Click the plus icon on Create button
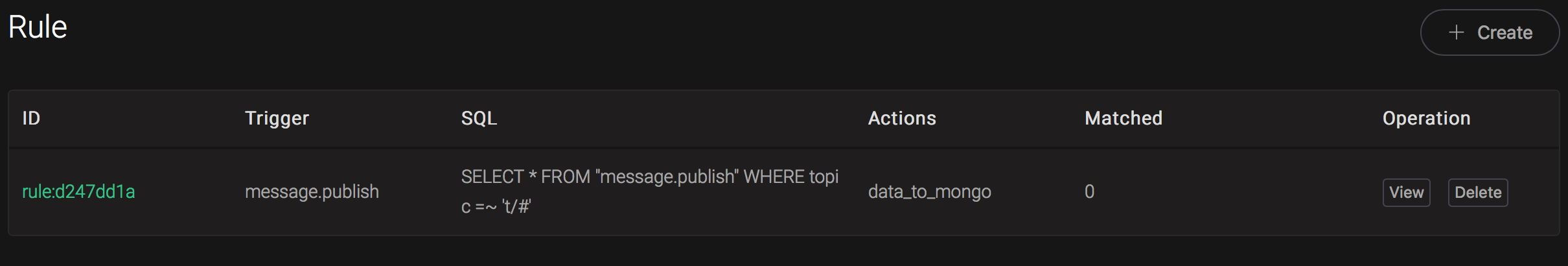 [x=1456, y=32]
